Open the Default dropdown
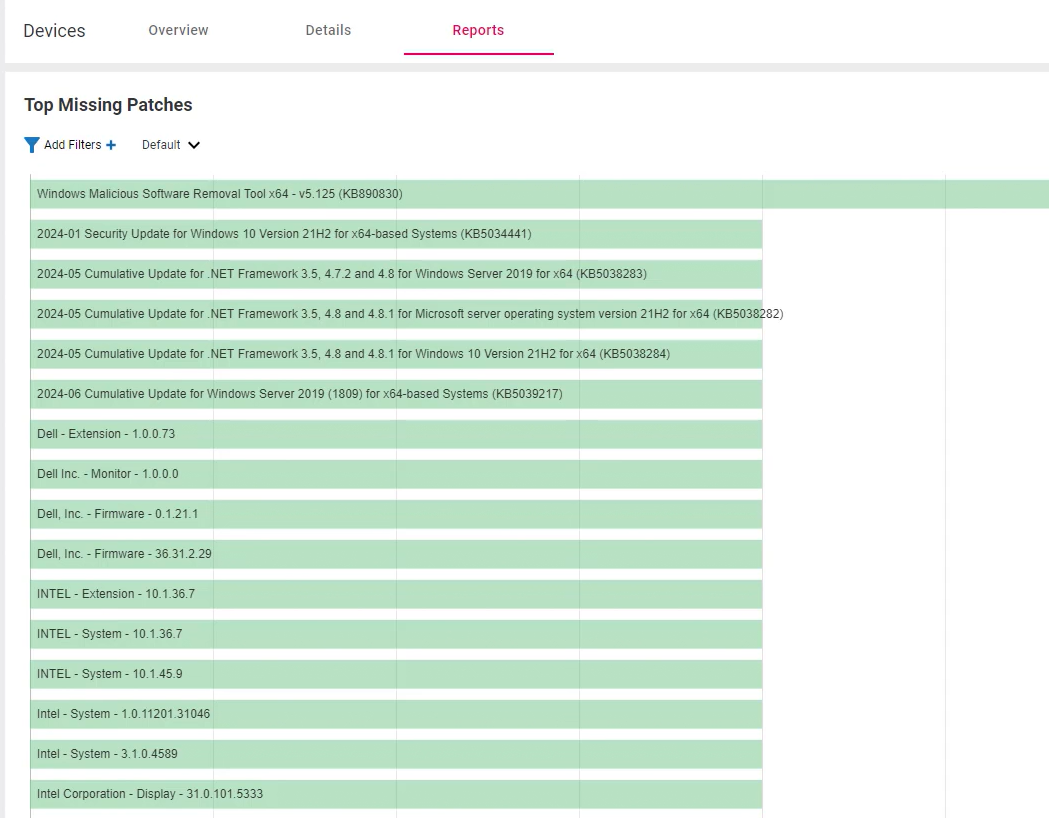The height and width of the screenshot is (818, 1049). click(171, 145)
